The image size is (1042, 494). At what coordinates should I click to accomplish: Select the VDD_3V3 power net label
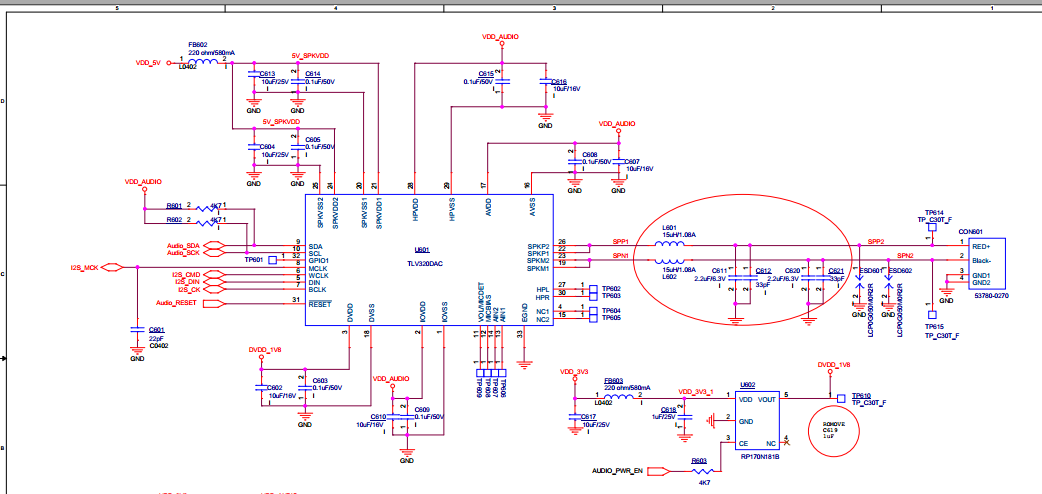tap(574, 372)
